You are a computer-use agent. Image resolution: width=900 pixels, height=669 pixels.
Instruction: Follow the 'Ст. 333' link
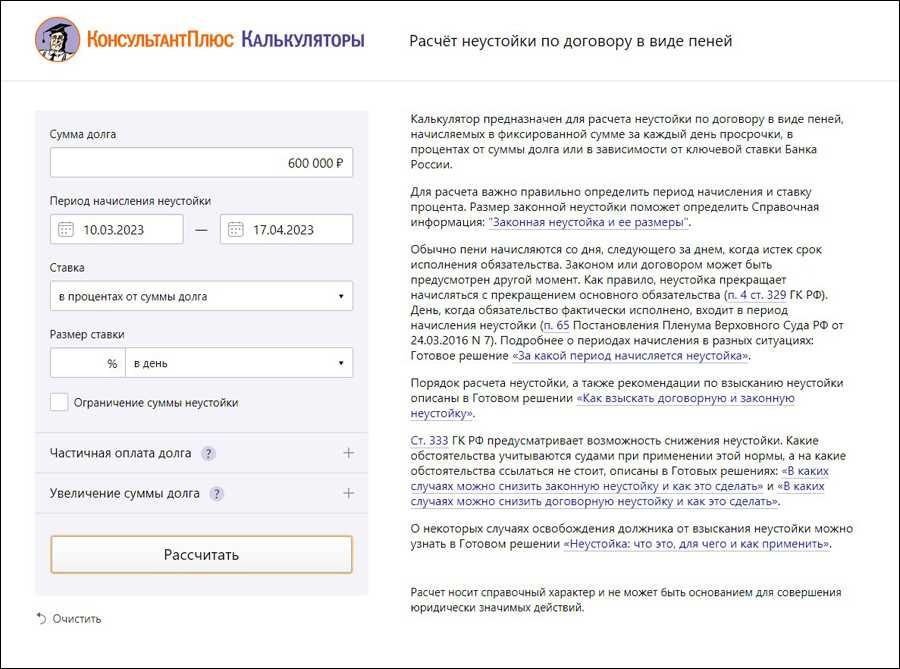(x=429, y=440)
